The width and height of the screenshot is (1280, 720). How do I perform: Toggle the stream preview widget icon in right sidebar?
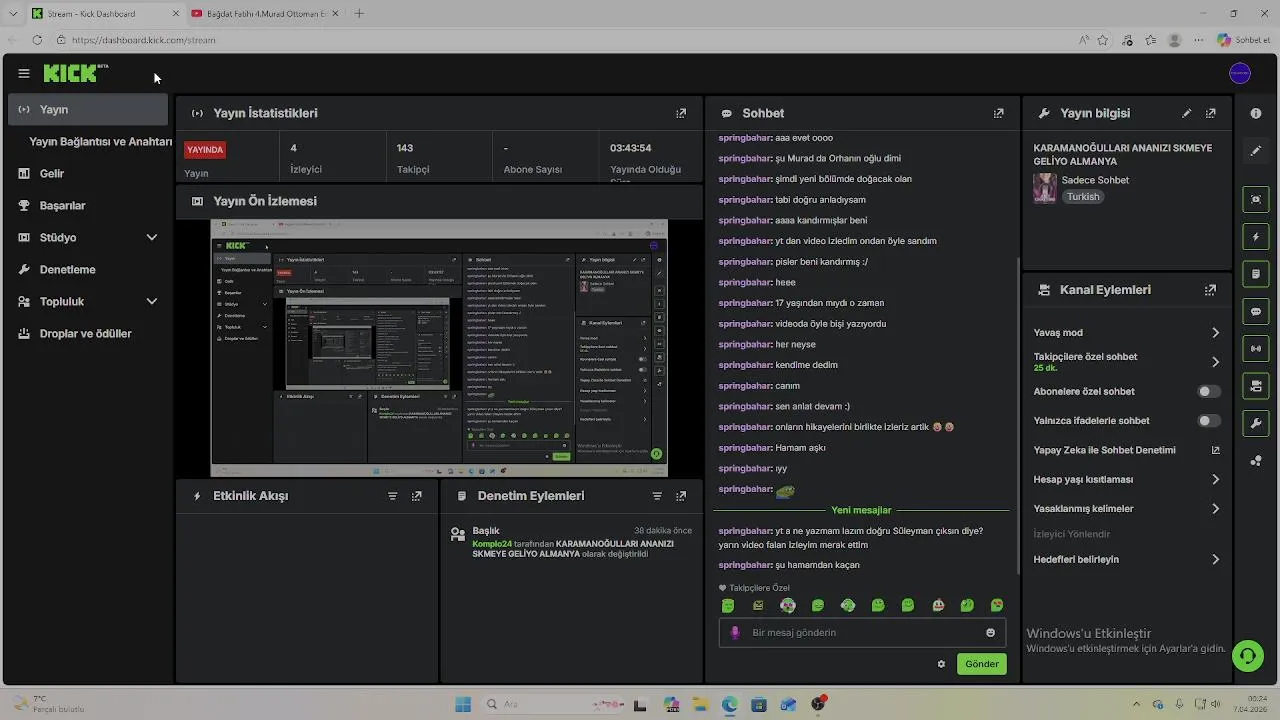(1256, 200)
